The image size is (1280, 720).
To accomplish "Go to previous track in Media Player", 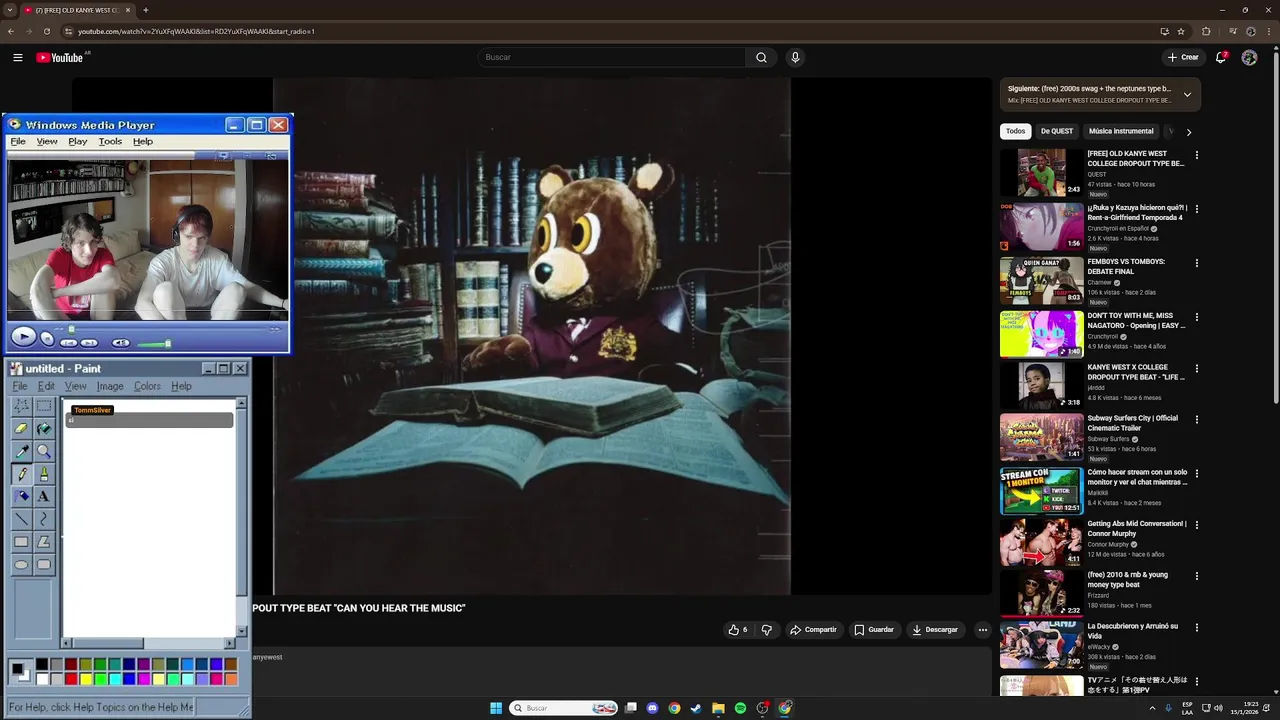I will (68, 343).
